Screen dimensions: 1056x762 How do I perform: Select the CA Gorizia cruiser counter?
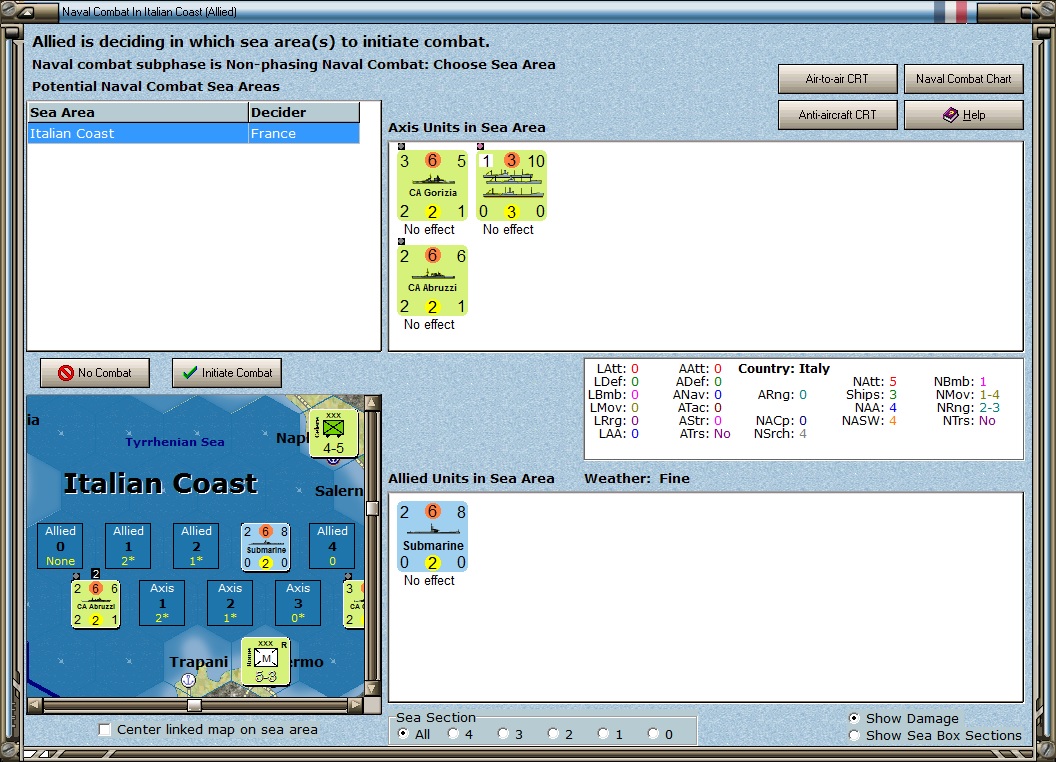(432, 186)
